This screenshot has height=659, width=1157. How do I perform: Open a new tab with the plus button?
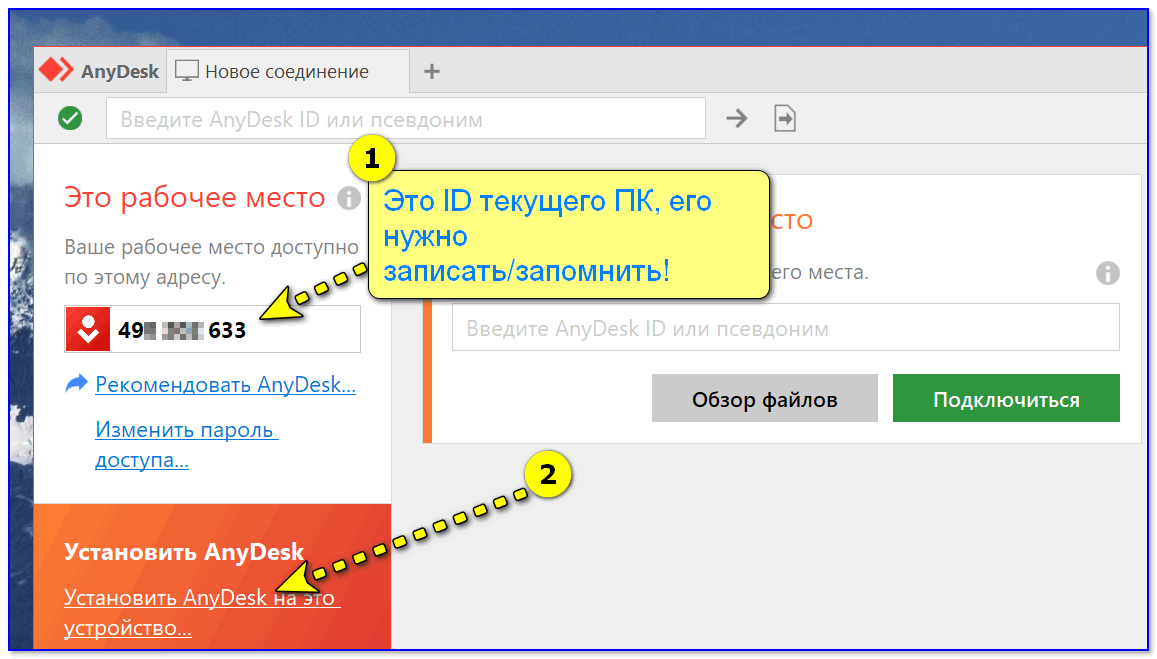point(432,72)
